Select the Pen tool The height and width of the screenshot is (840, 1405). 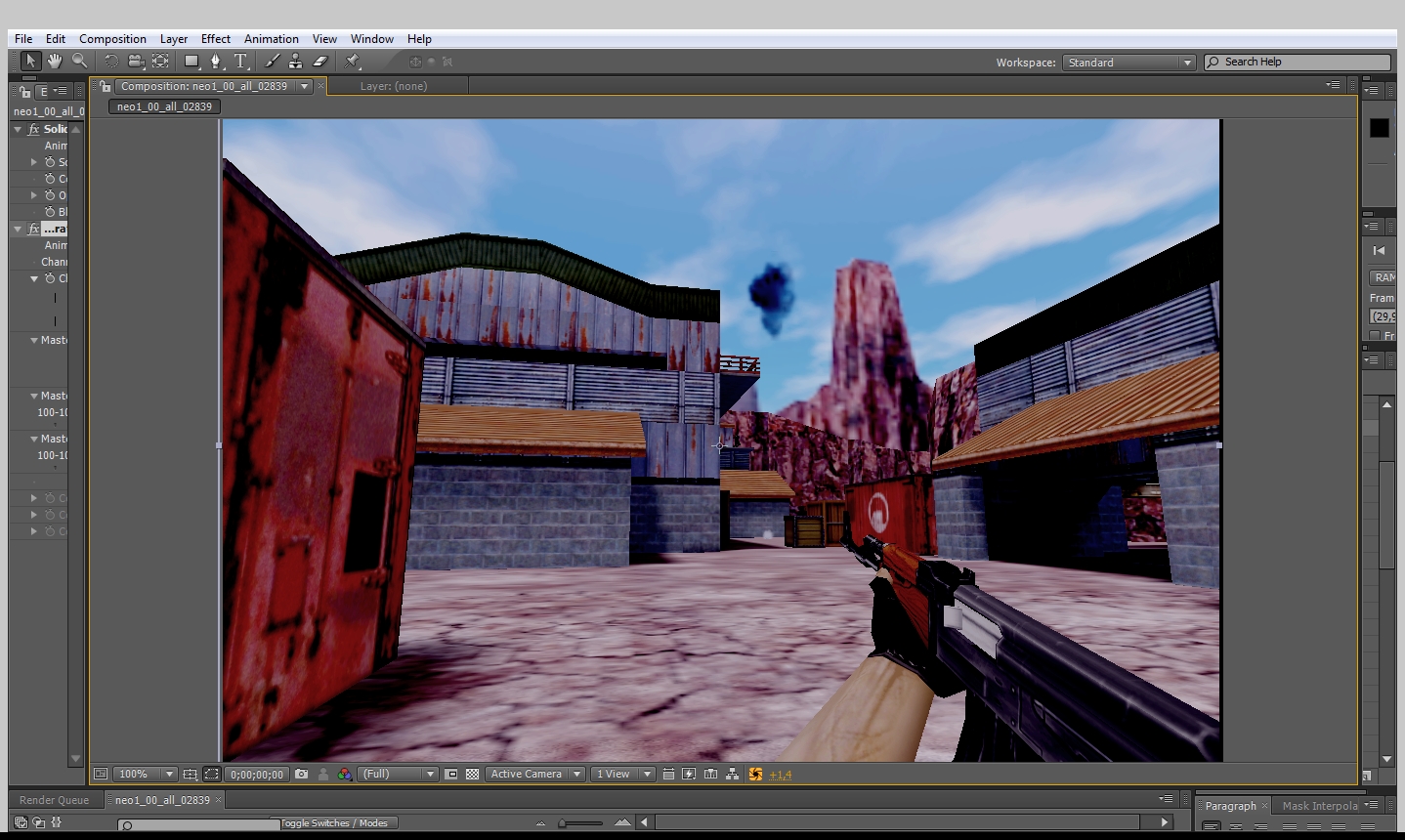tap(216, 61)
